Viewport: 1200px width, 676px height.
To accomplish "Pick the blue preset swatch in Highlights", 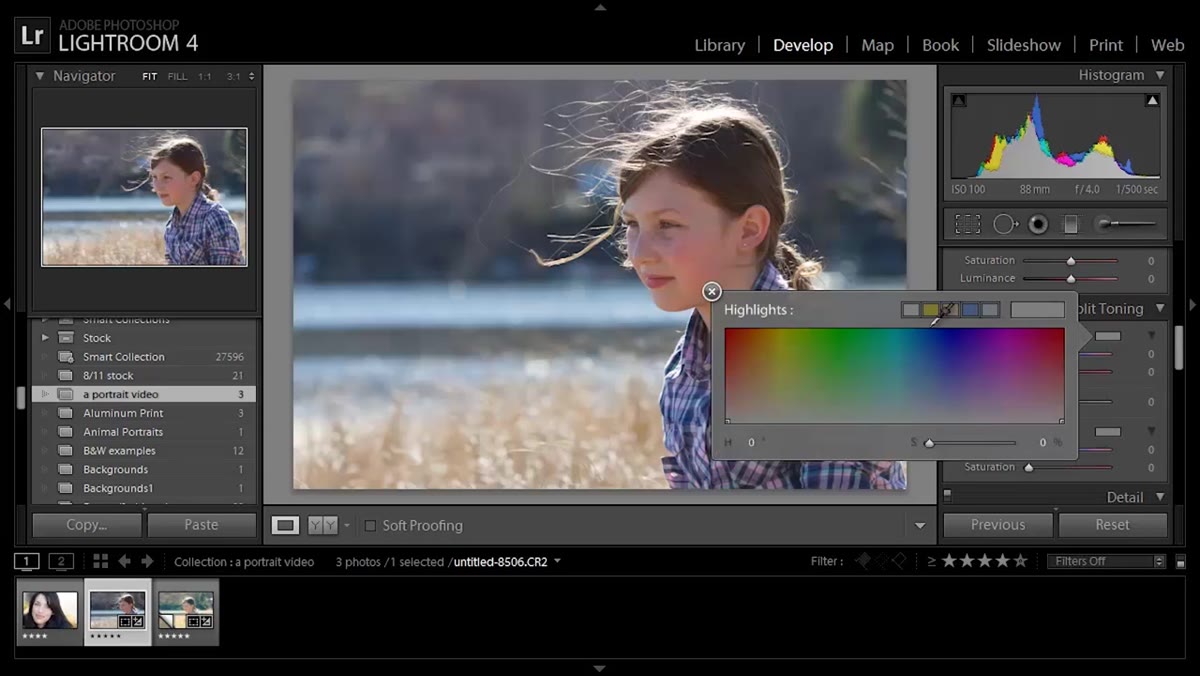I will coord(970,310).
